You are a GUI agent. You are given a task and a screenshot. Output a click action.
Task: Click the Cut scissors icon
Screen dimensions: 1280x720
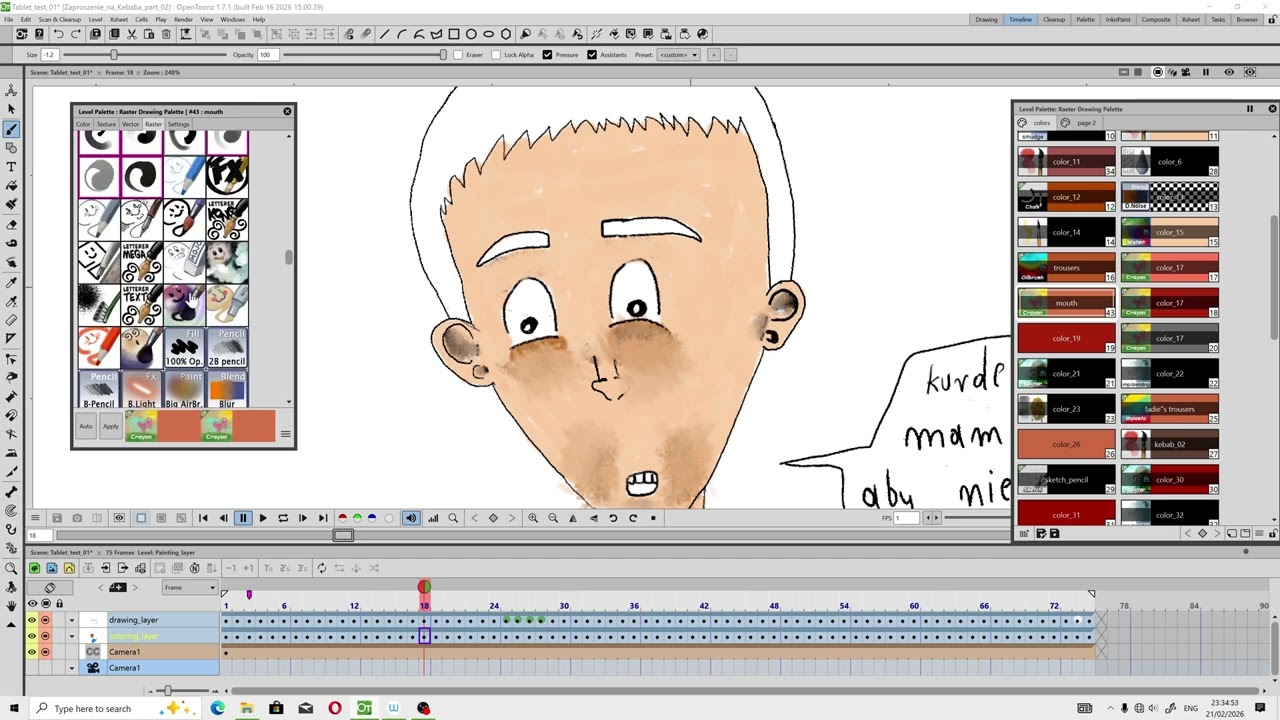[131, 34]
